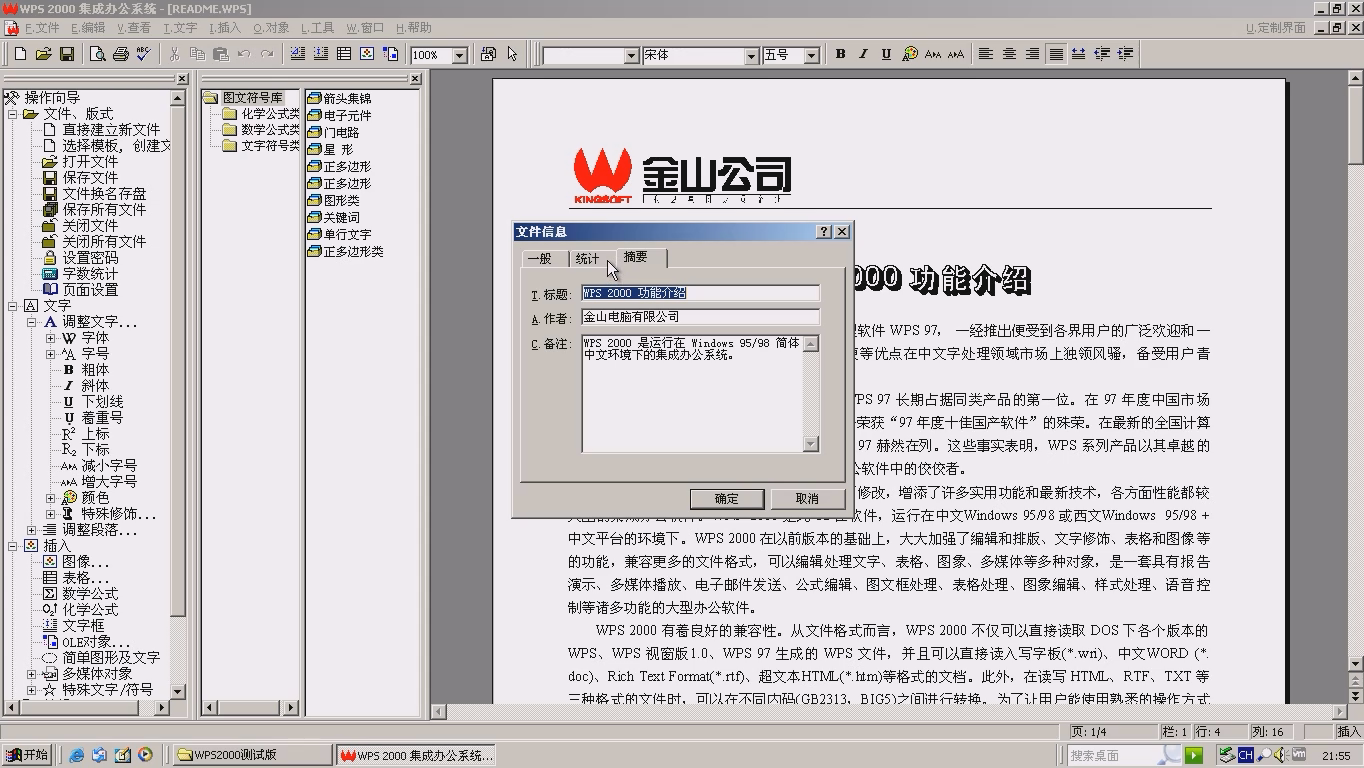This screenshot has width=1364, height=768.
Task: Expand the 调整段落 tree node
Action: 32,530
